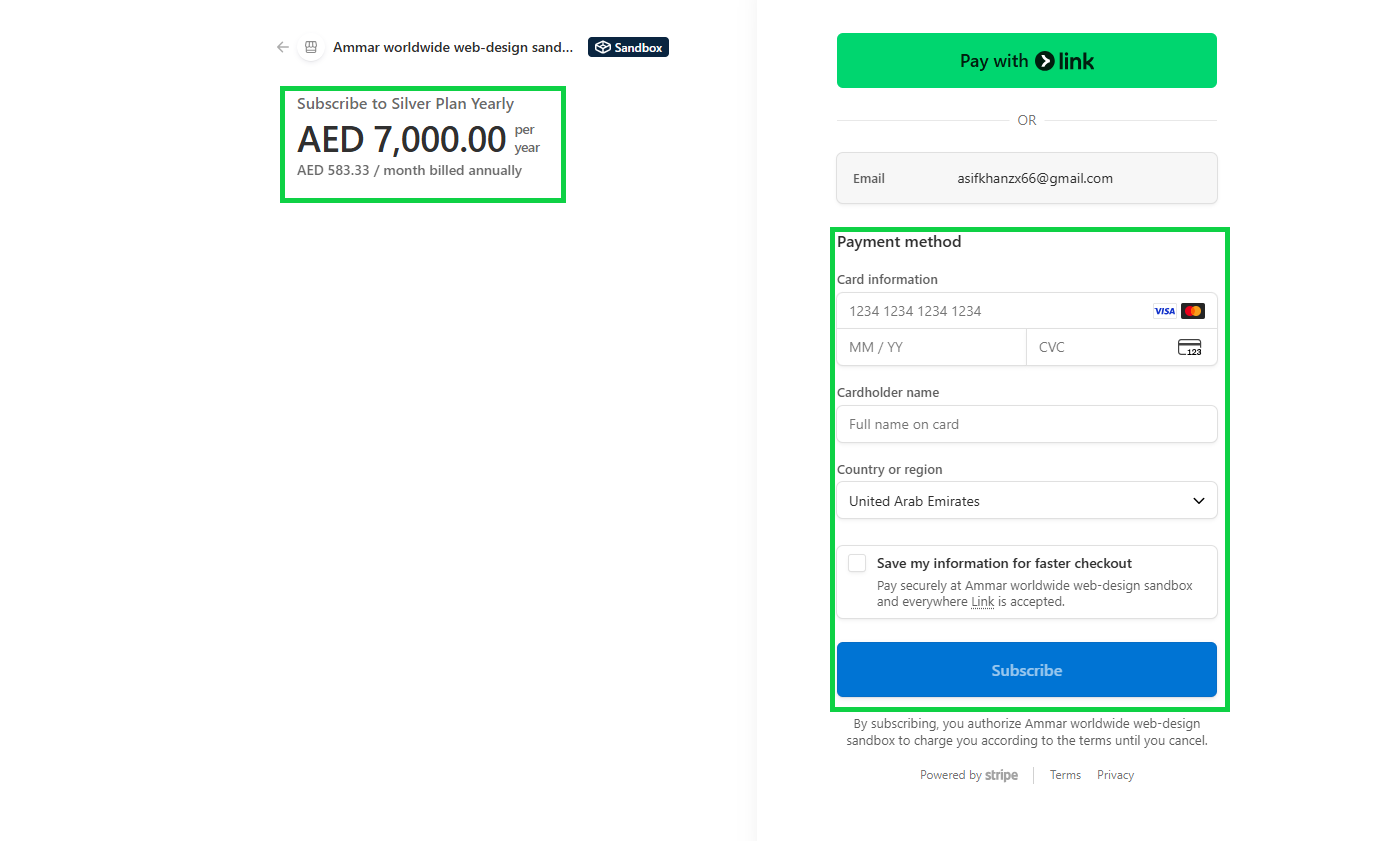Click the CVC card help icon

pos(1189,348)
